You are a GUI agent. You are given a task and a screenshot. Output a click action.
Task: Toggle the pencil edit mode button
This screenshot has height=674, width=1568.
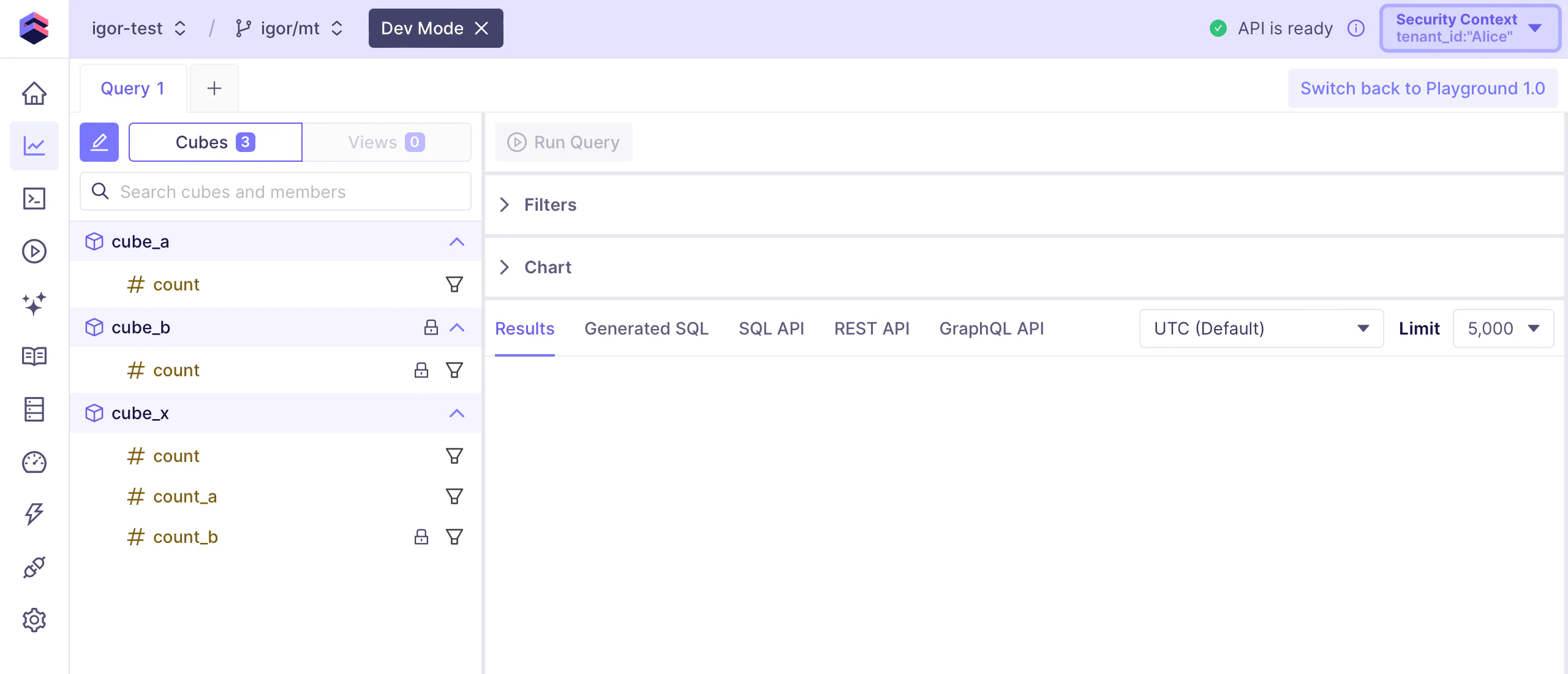(99, 142)
